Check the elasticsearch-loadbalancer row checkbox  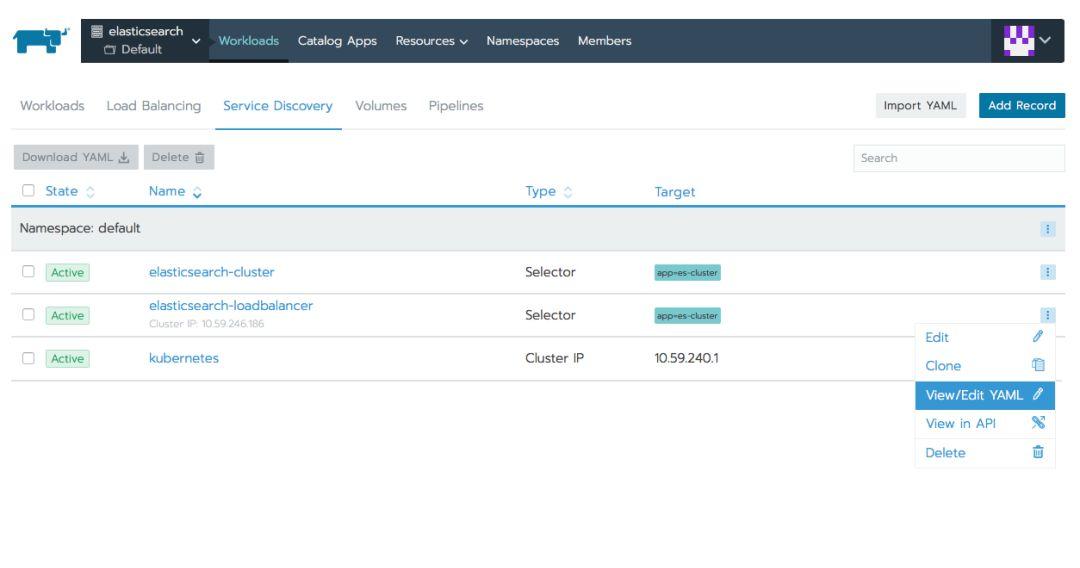pyautogui.click(x=28, y=315)
